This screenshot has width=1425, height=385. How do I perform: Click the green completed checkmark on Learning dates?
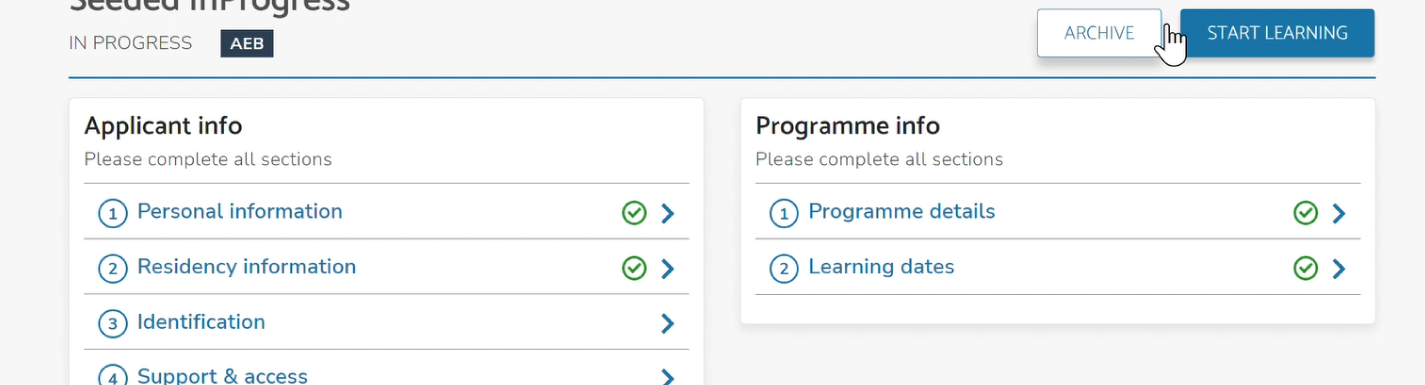click(x=1305, y=268)
